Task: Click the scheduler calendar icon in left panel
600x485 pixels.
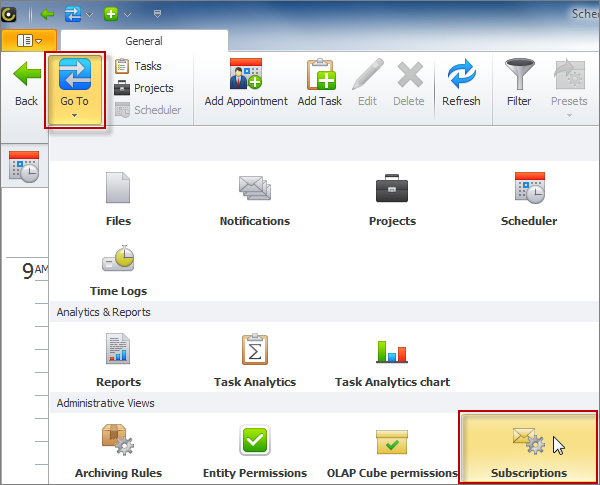Action: pos(24,167)
